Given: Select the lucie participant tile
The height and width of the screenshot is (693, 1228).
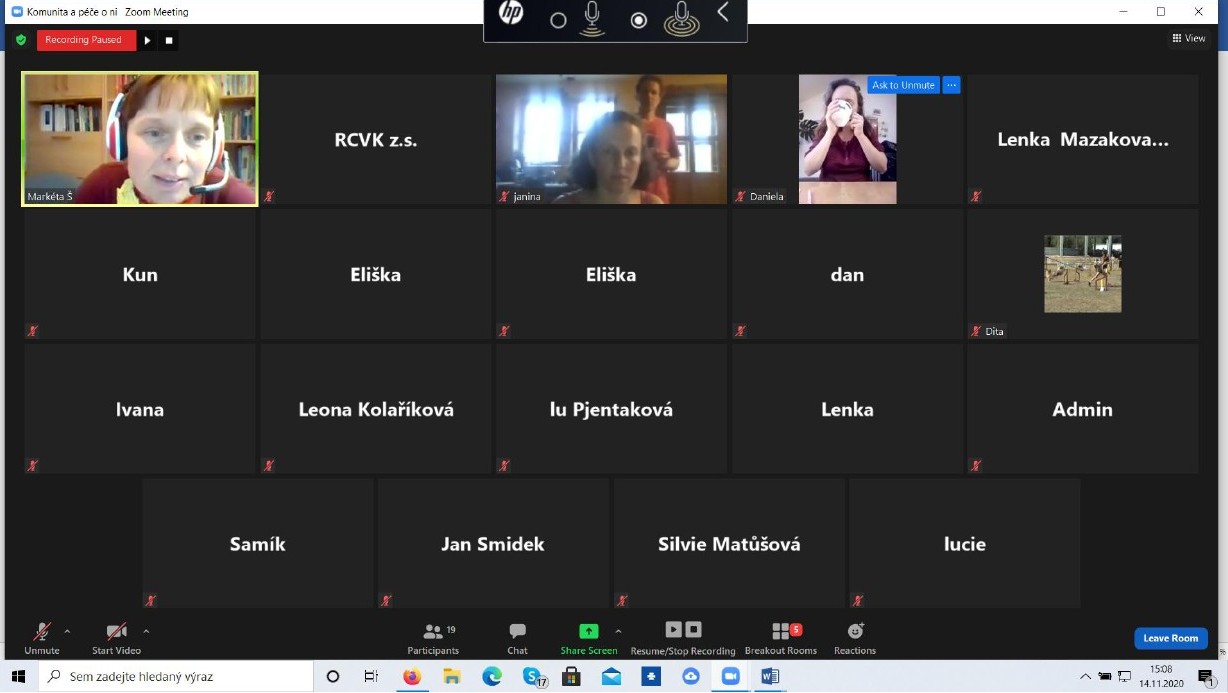Looking at the screenshot, I should pos(965,544).
